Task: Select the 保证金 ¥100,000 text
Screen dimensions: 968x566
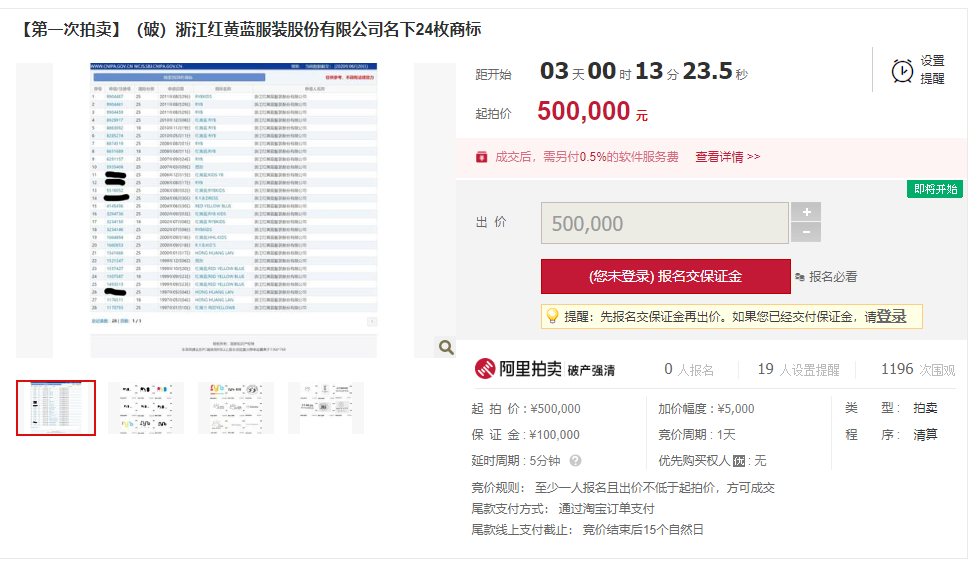Action: pyautogui.click(x=525, y=435)
